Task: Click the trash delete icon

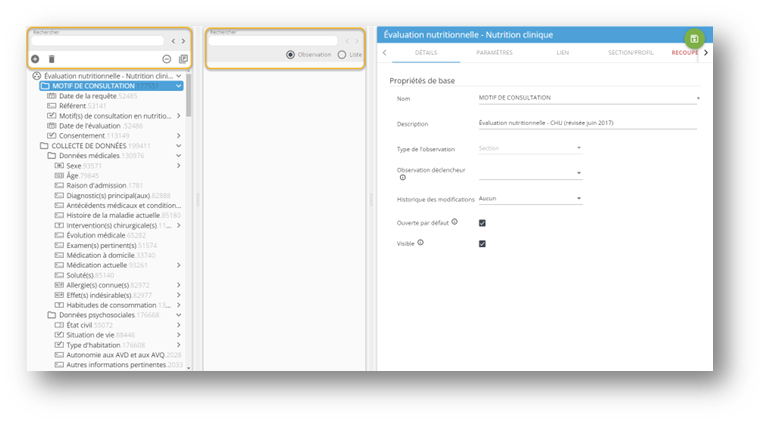Action: click(x=52, y=60)
